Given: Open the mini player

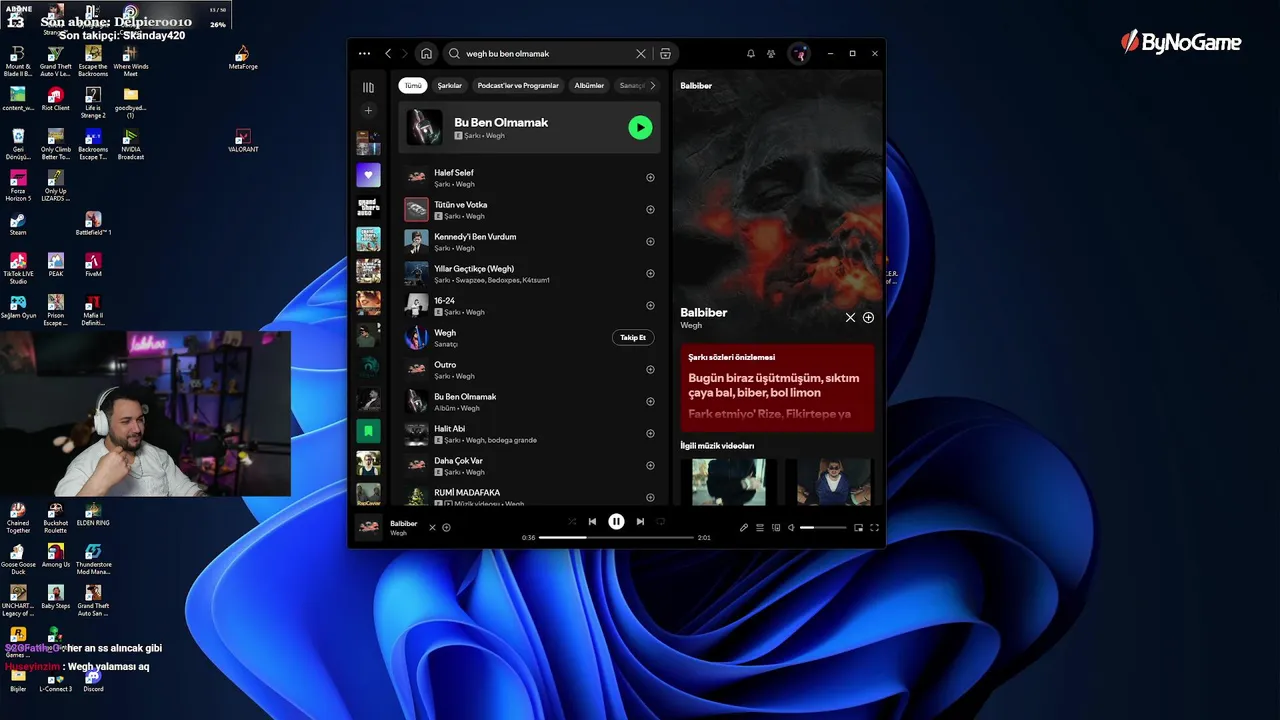Looking at the screenshot, I should point(858,528).
